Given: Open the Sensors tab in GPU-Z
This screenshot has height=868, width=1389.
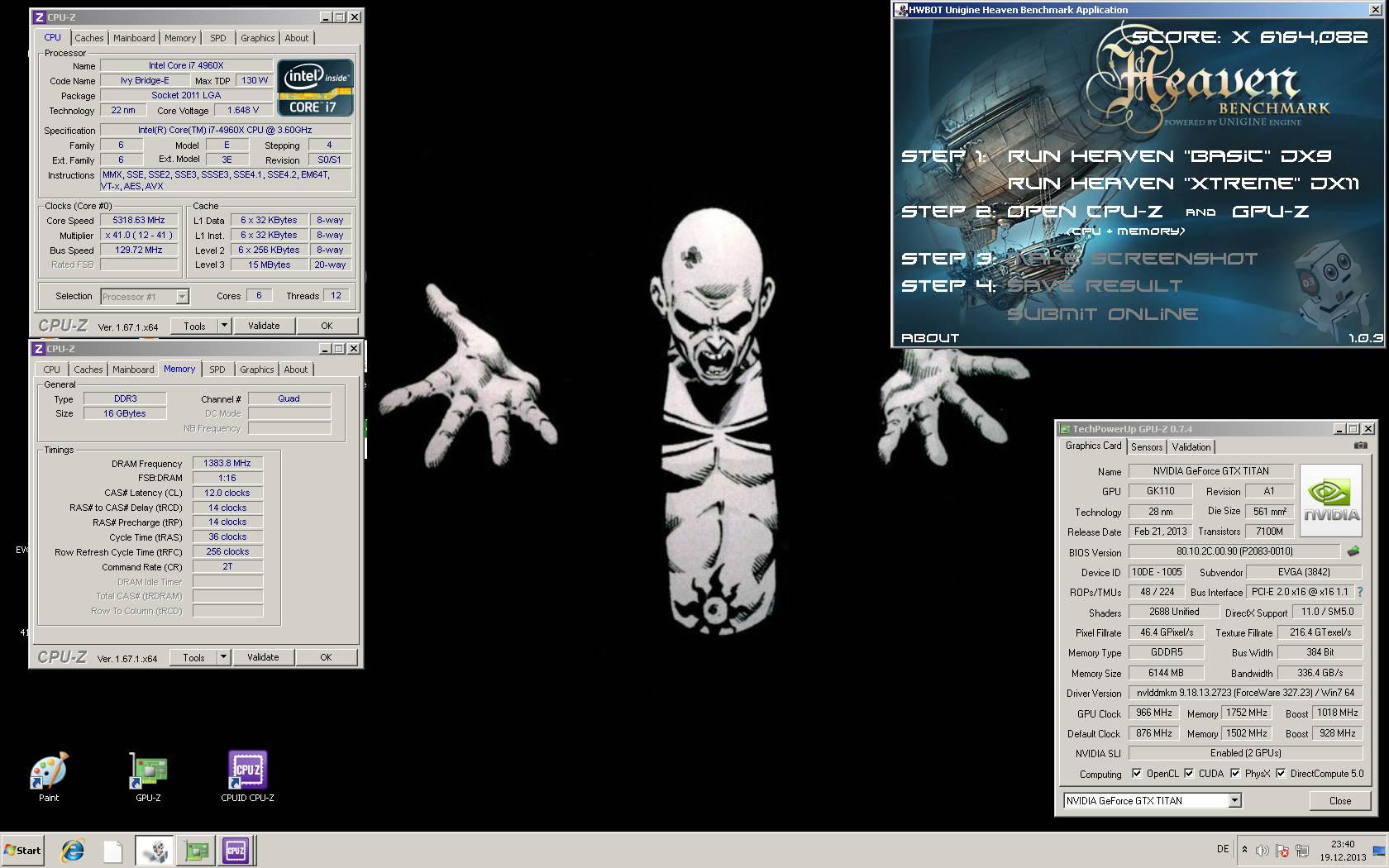Looking at the screenshot, I should 1147,446.
